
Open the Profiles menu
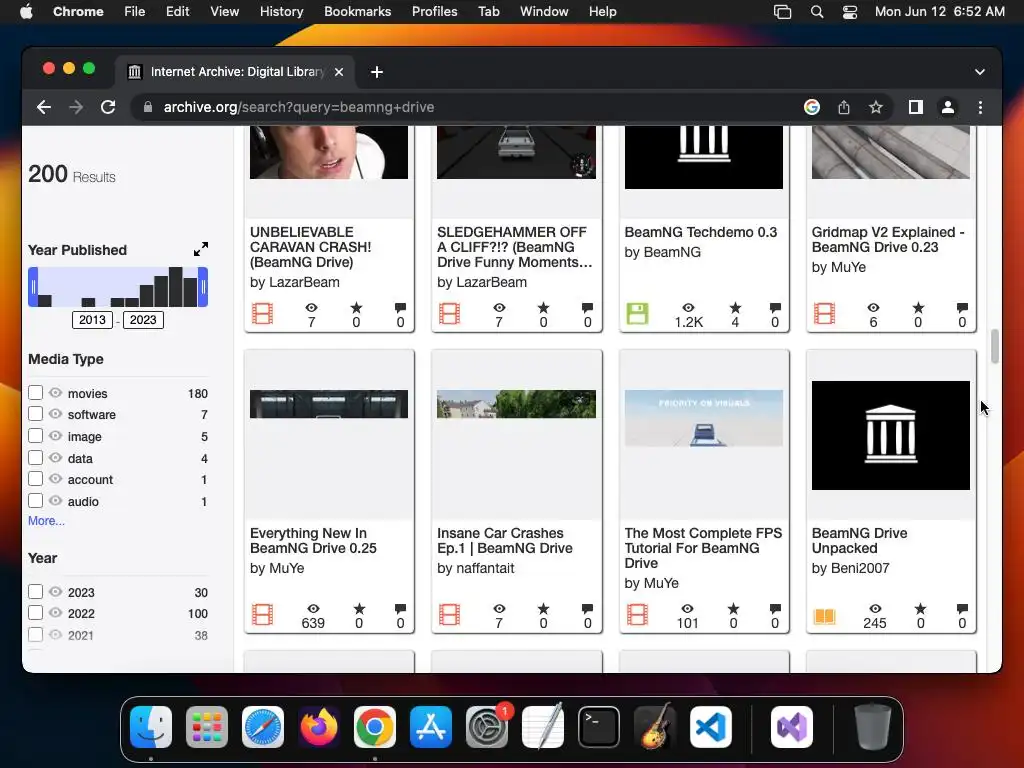click(x=434, y=12)
